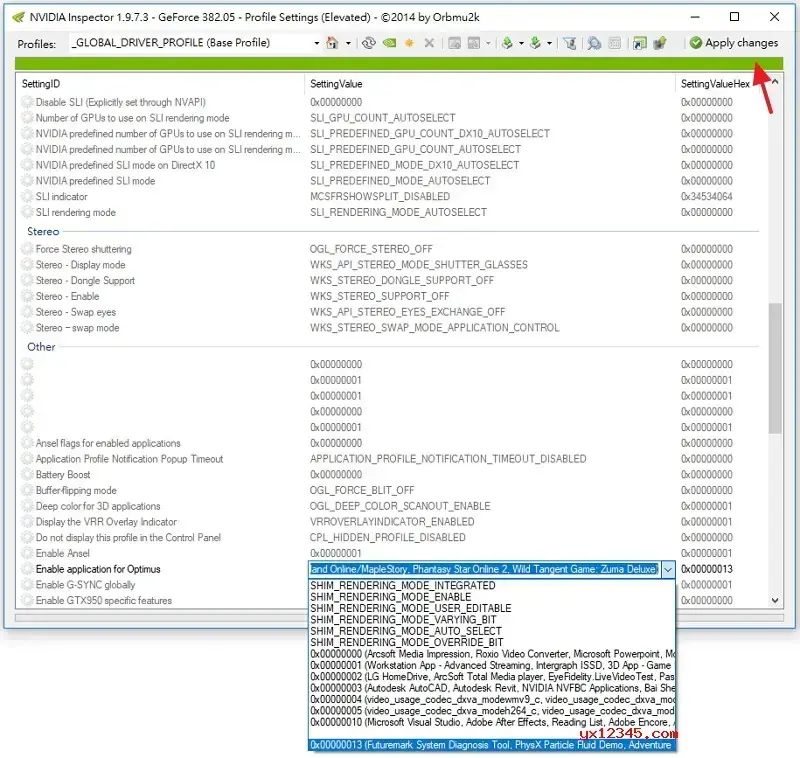This screenshot has height=758, width=800.
Task: Click the gear icon beside Battery Boost
Action: 27,474
